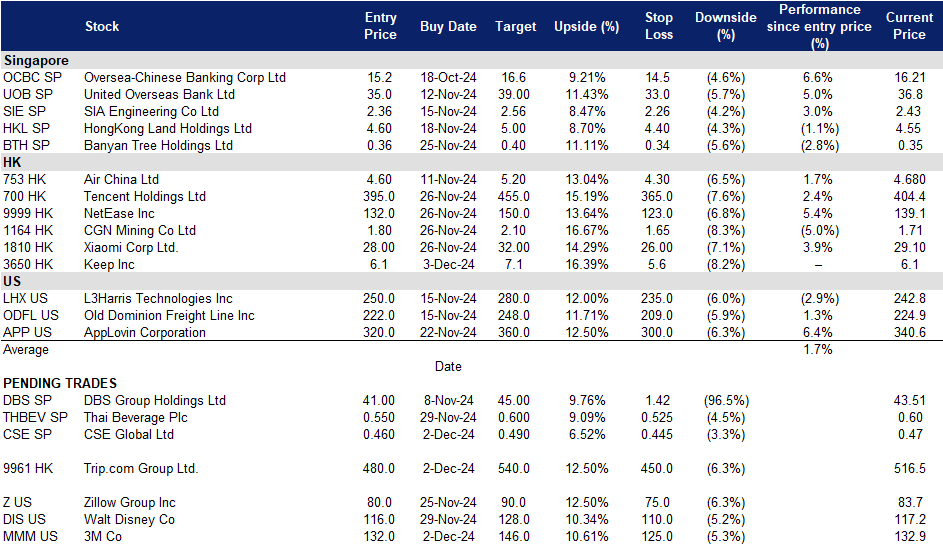Select 'Banyan Tree Holdings Ltd' cell
Image resolution: width=943 pixels, height=545 pixels.
point(158,146)
